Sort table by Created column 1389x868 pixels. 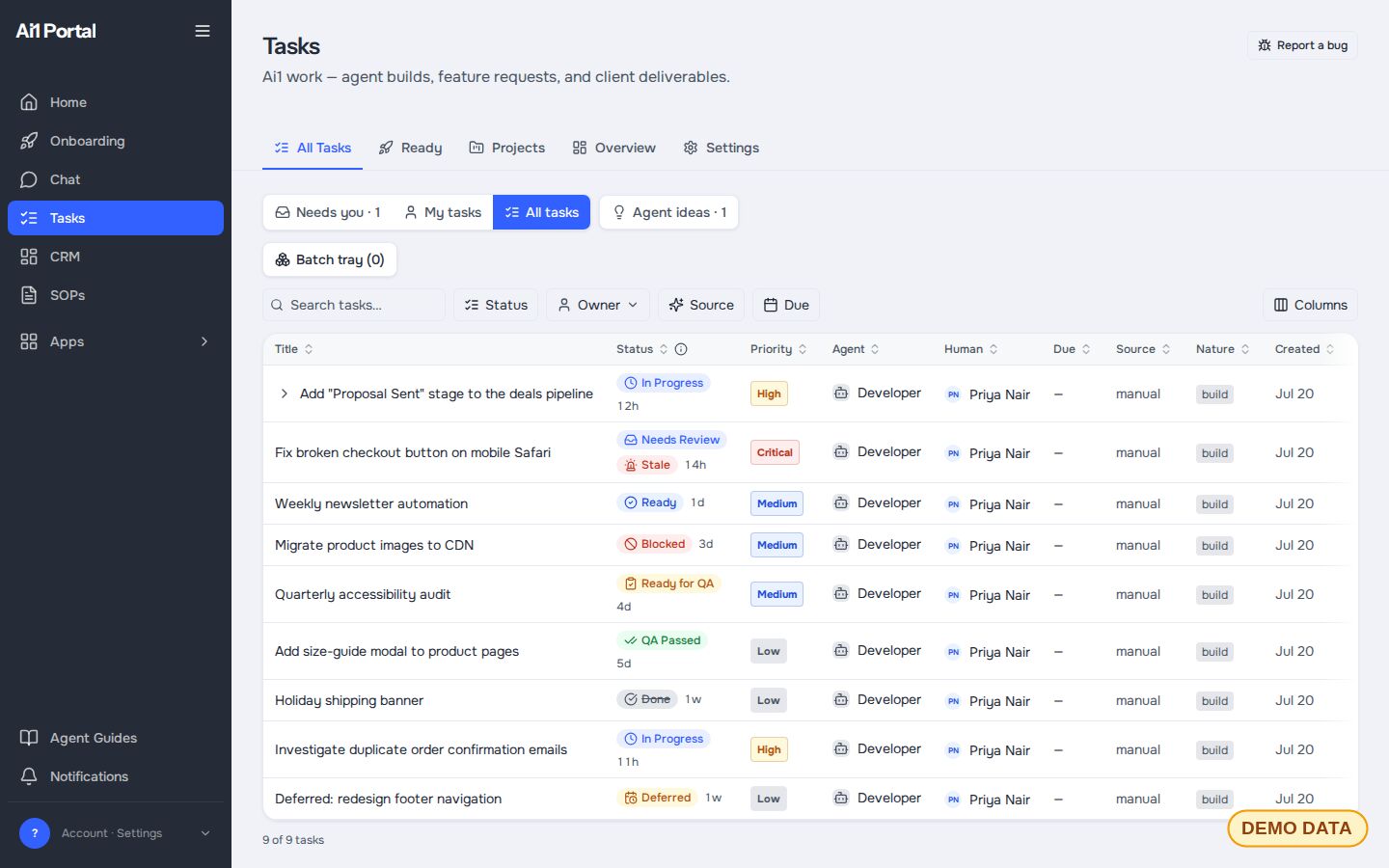point(1304,349)
